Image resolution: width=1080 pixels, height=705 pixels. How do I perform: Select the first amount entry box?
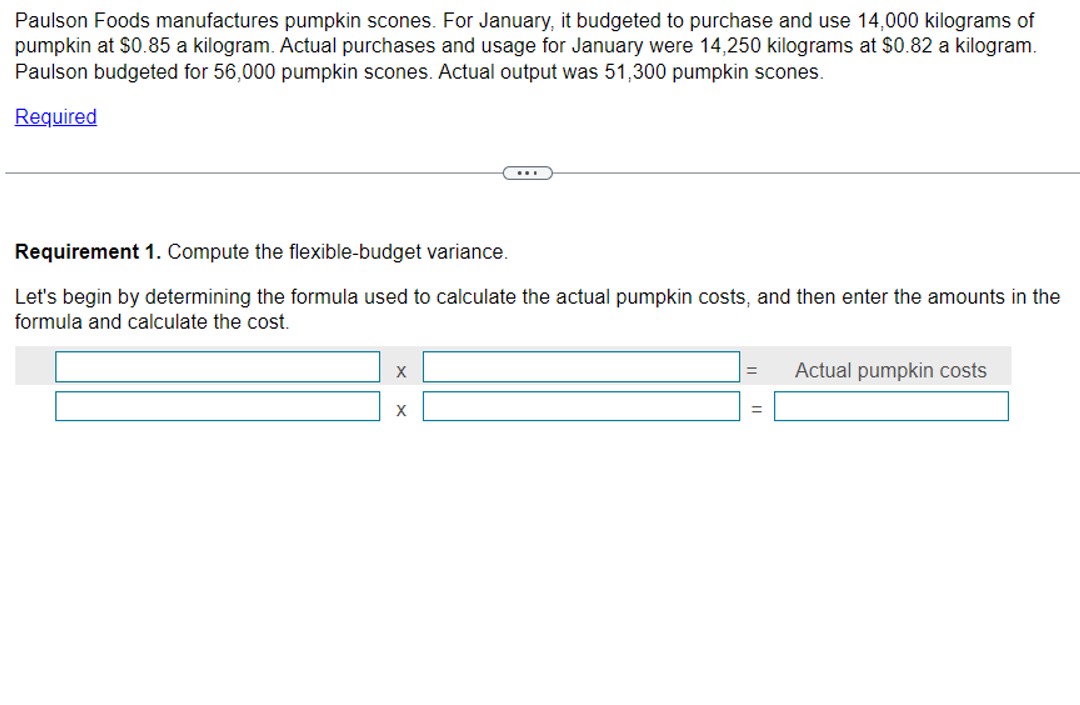point(581,366)
